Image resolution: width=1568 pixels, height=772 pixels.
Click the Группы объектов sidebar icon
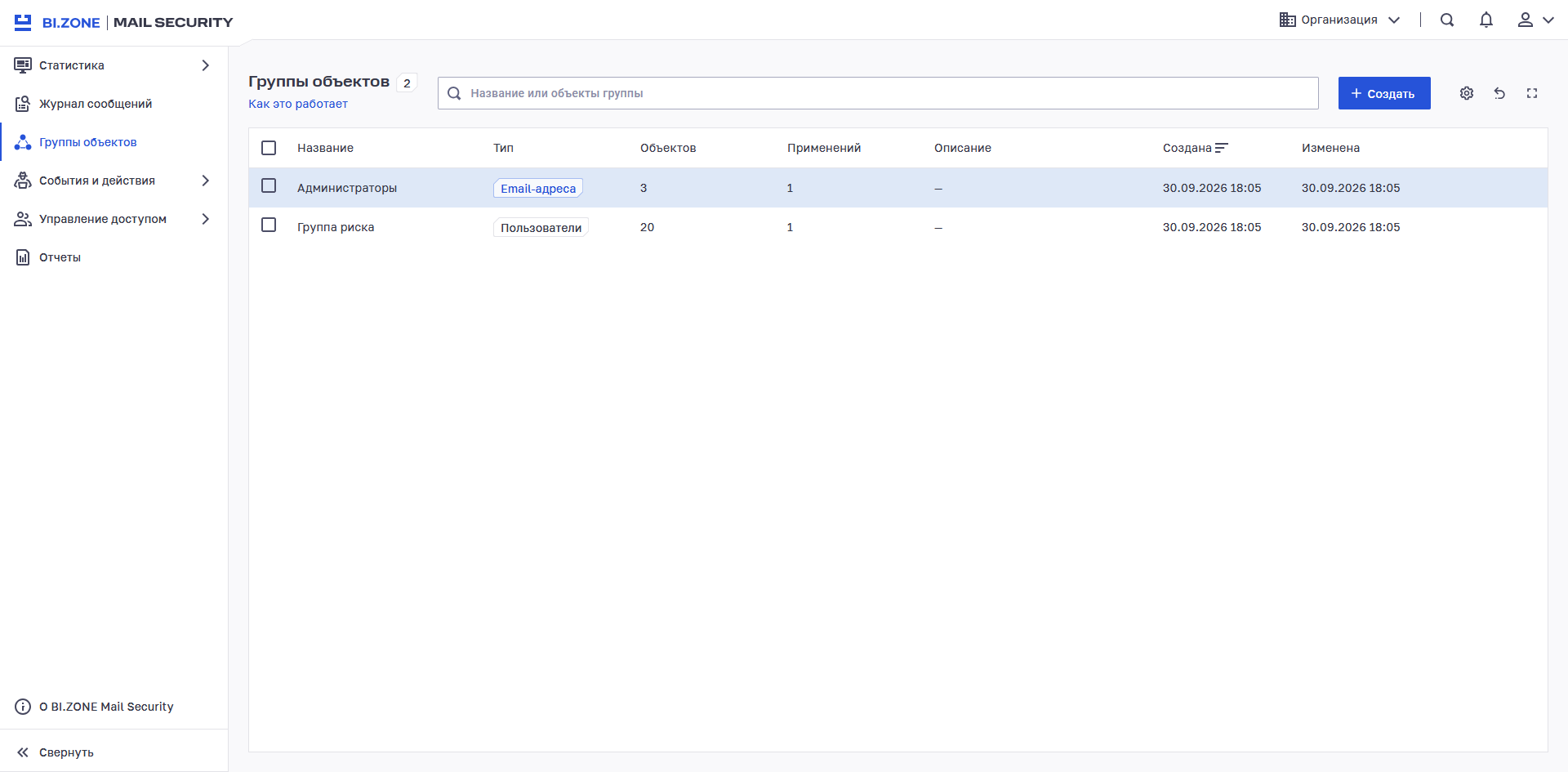tap(23, 142)
